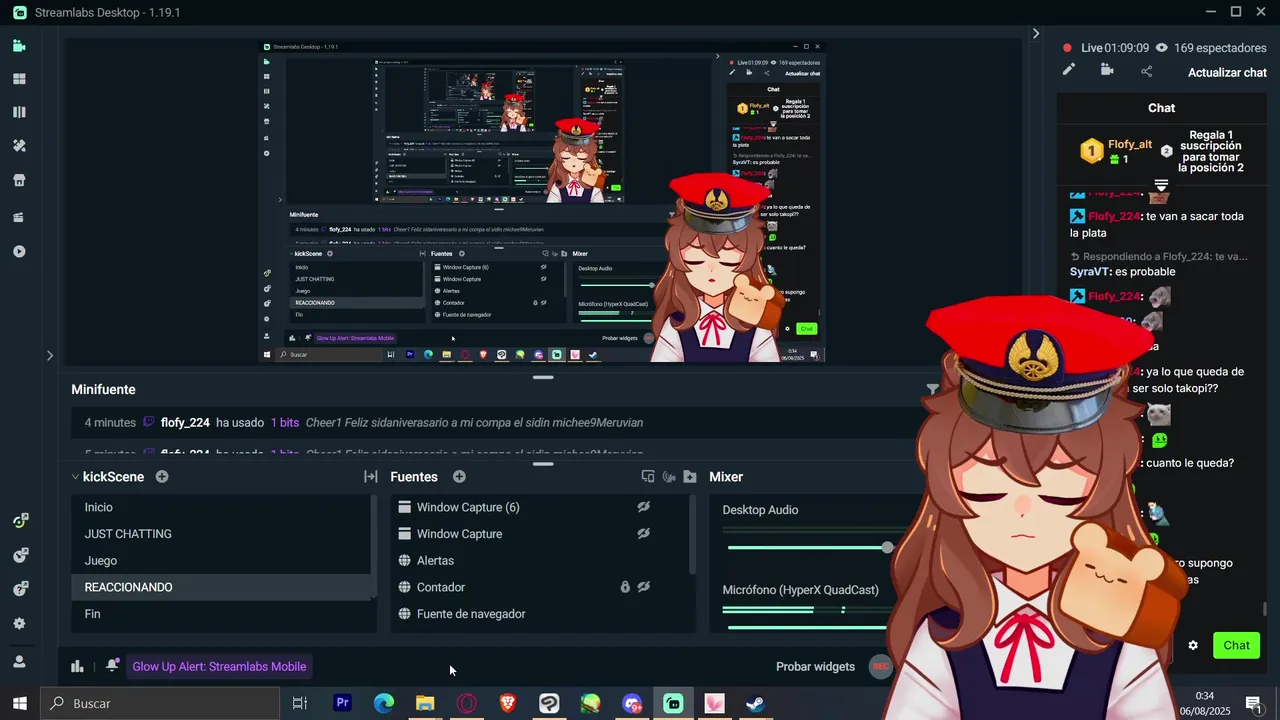1280x720 pixels.
Task: Open the user account icon in sidebar
Action: click(19, 661)
